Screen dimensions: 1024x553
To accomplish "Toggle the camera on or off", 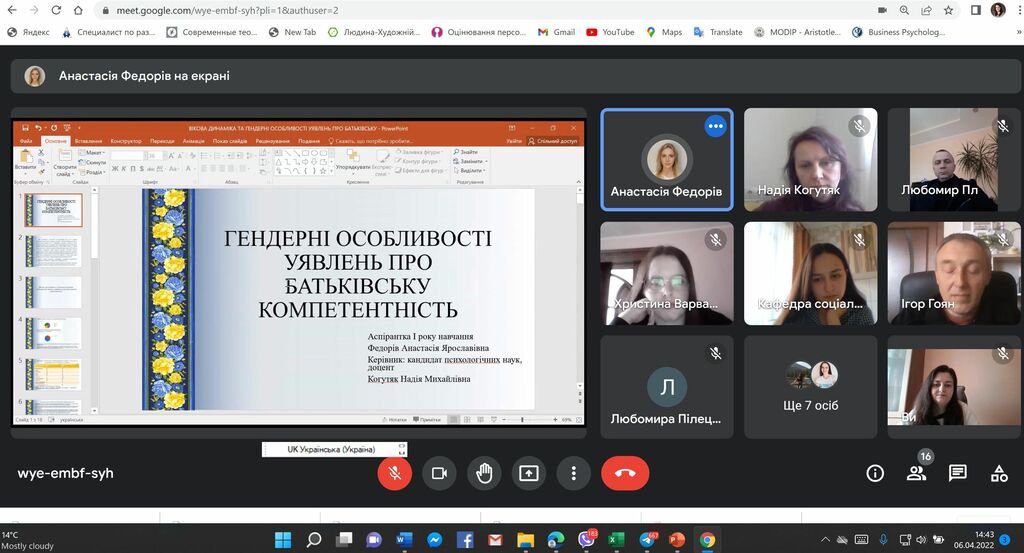I will coord(439,473).
